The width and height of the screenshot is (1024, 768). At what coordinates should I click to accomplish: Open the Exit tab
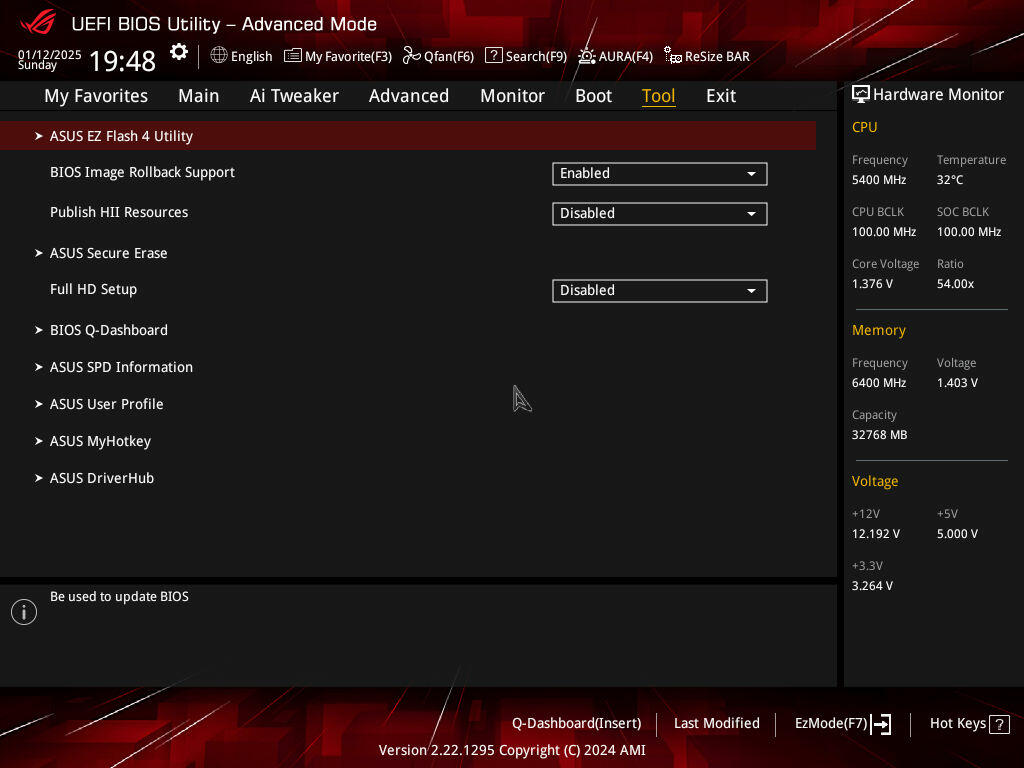(x=721, y=96)
